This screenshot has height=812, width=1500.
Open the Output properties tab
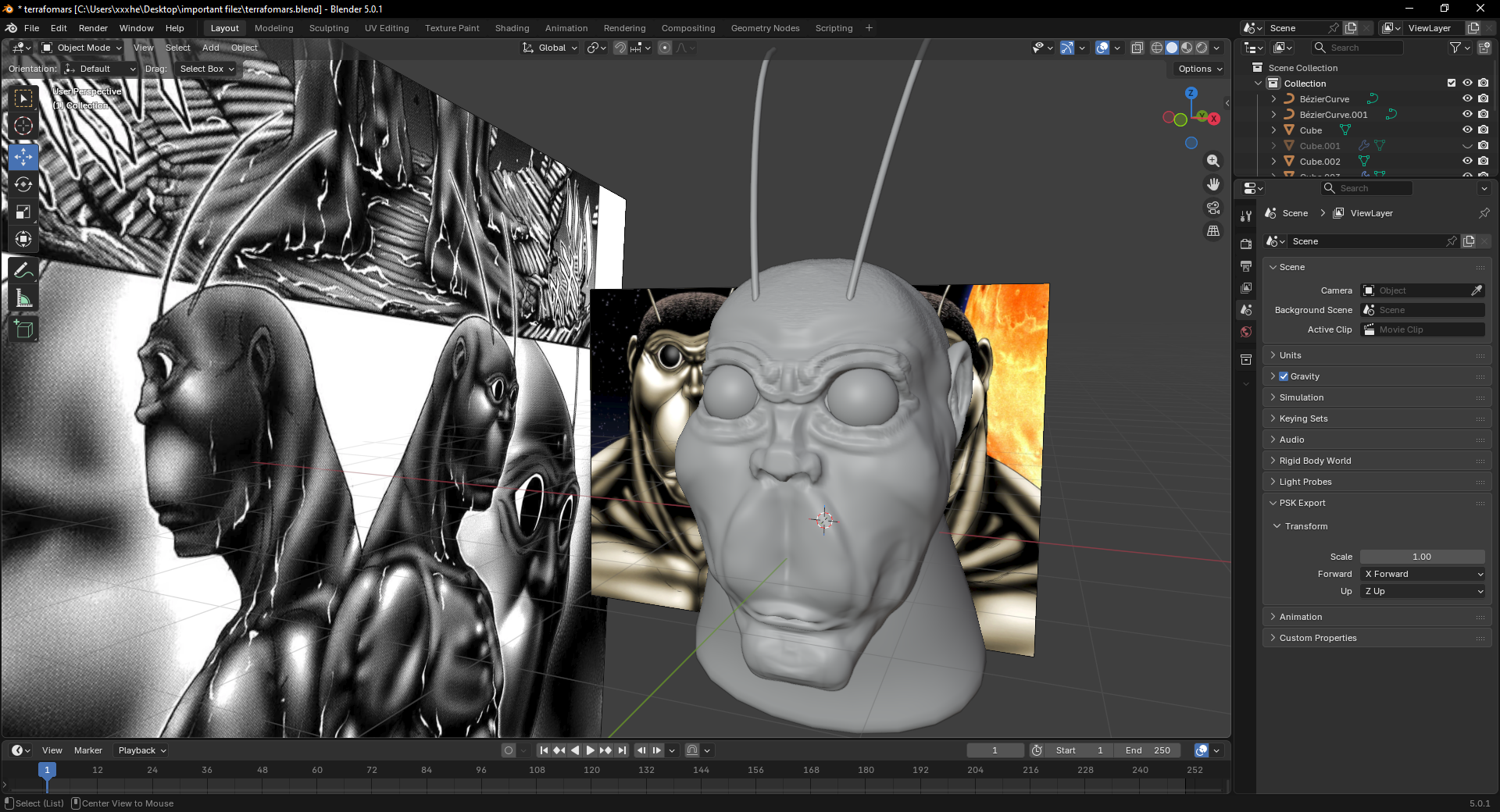pos(1246,266)
